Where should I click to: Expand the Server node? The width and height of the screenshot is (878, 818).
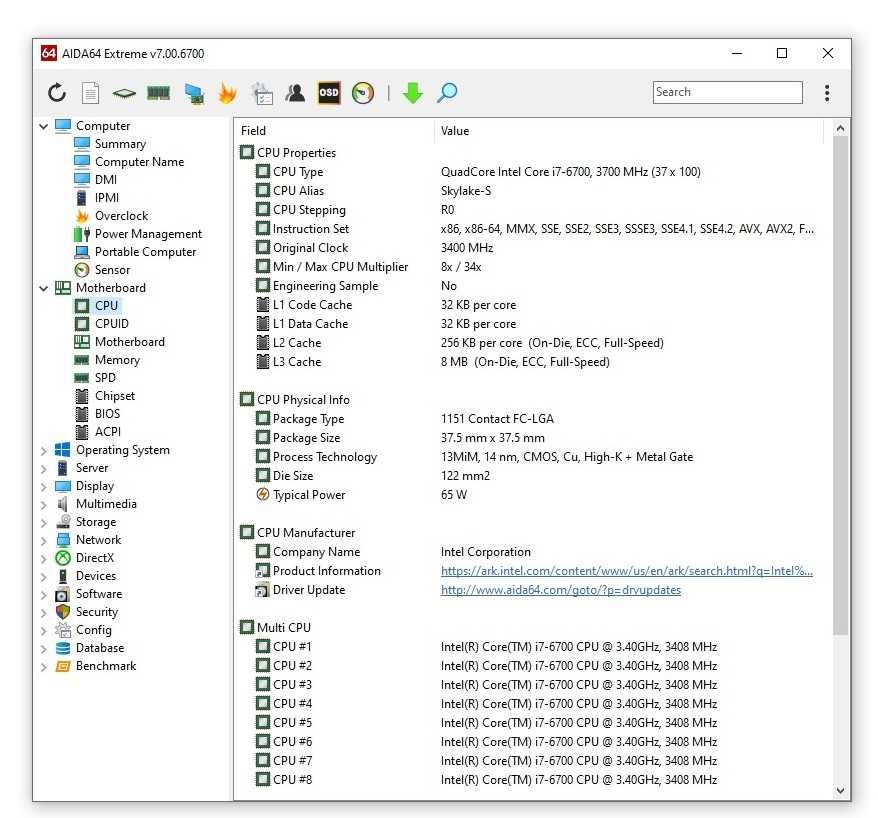point(44,468)
